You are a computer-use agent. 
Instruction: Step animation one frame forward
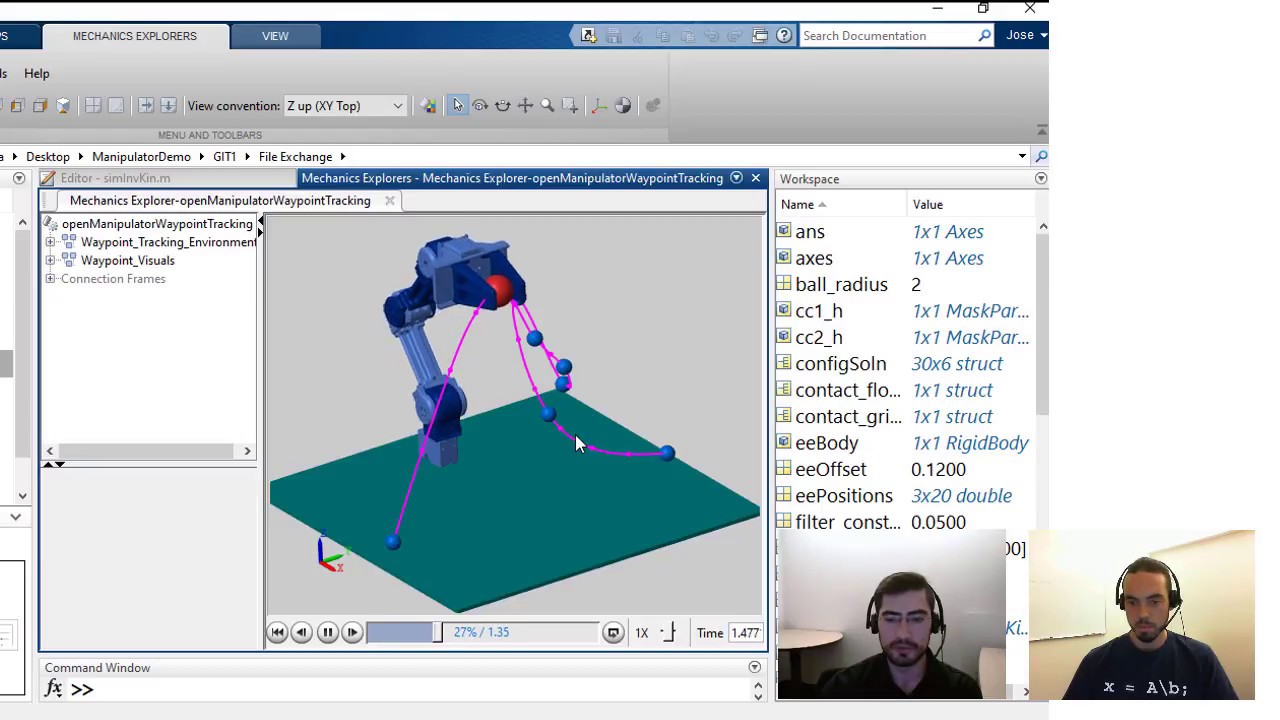pos(352,632)
